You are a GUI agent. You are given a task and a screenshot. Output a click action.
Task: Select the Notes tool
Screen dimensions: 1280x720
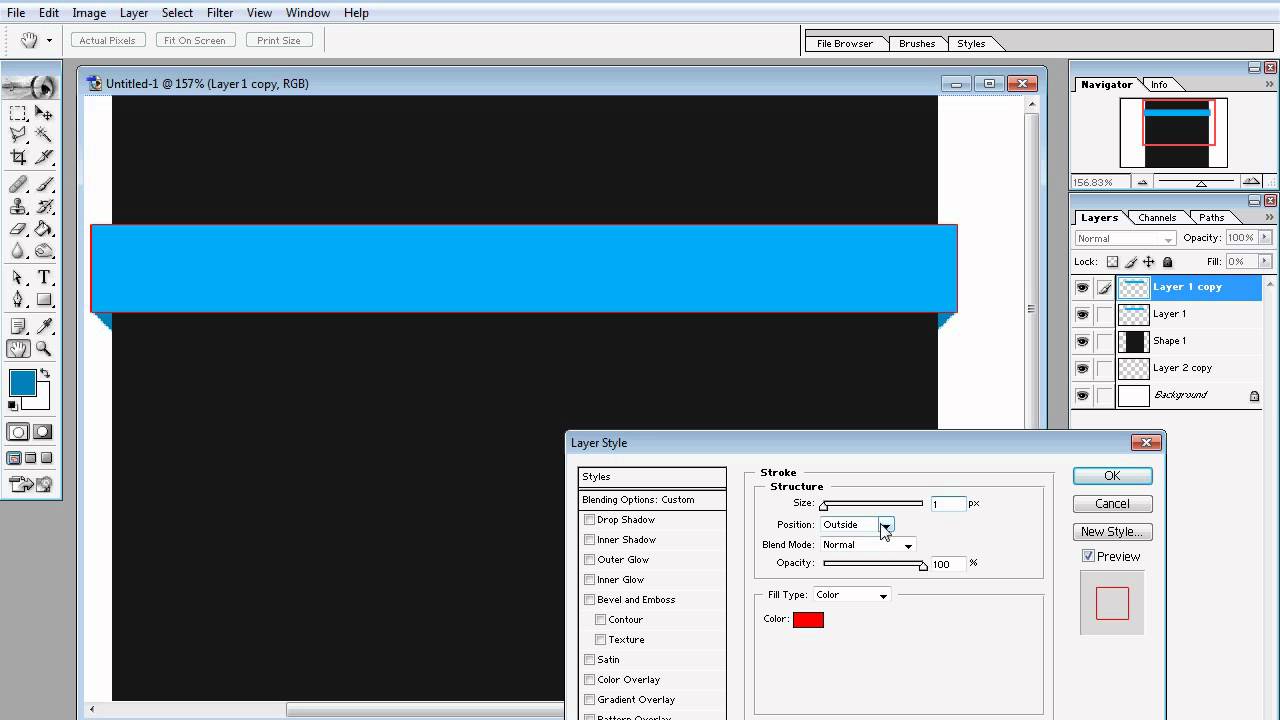(18, 327)
